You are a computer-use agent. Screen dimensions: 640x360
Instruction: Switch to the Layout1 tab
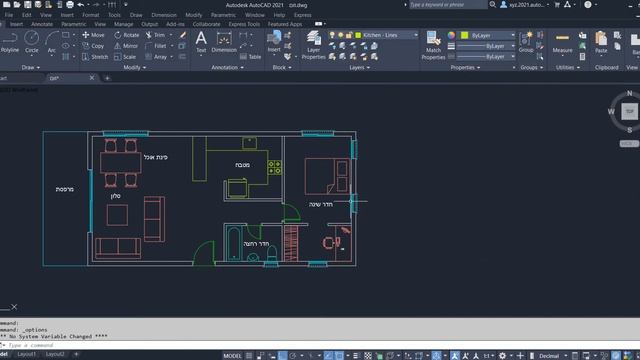coord(27,354)
